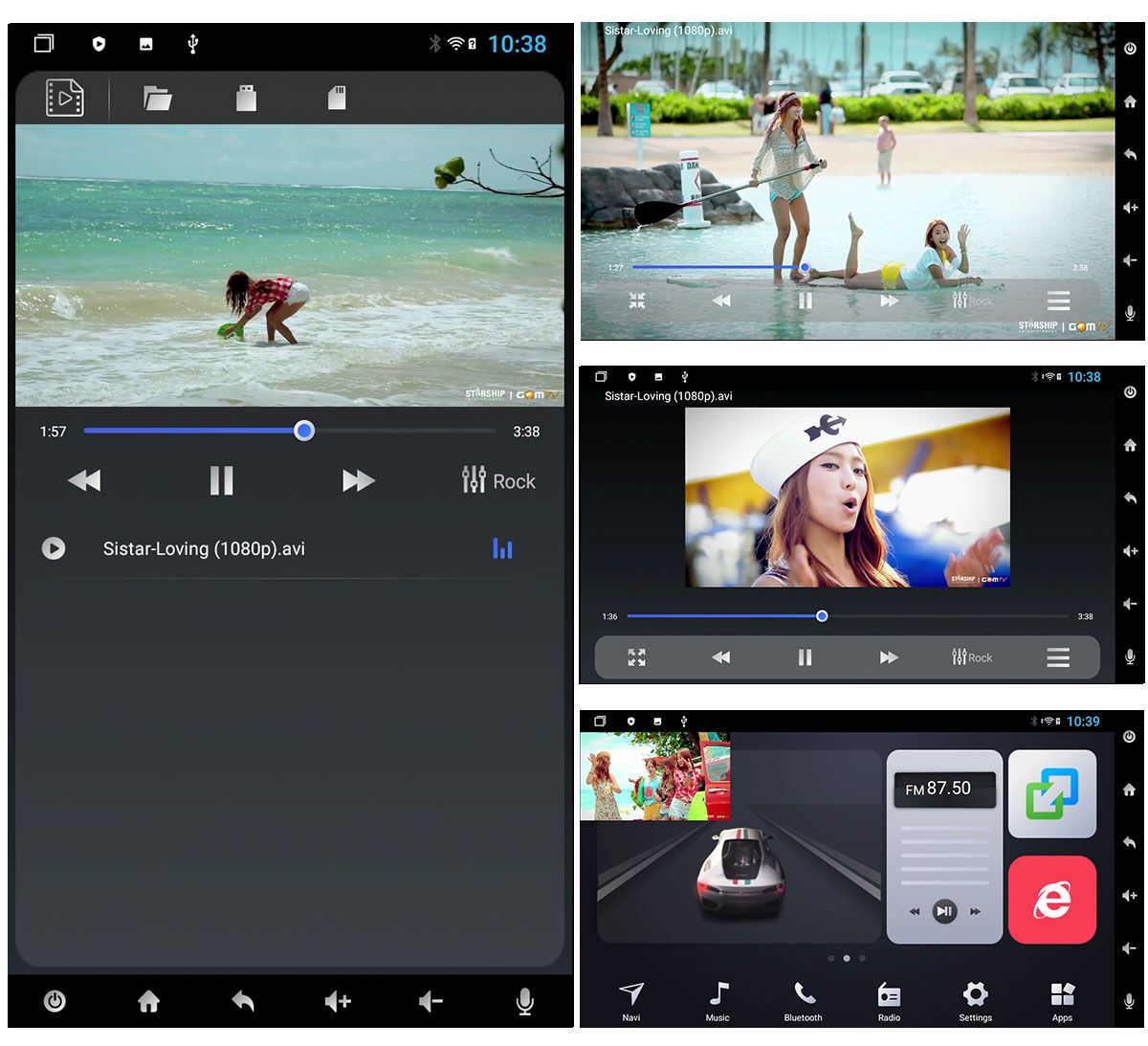
Task: Click the blue now-playing bars indicator
Action: (x=502, y=548)
